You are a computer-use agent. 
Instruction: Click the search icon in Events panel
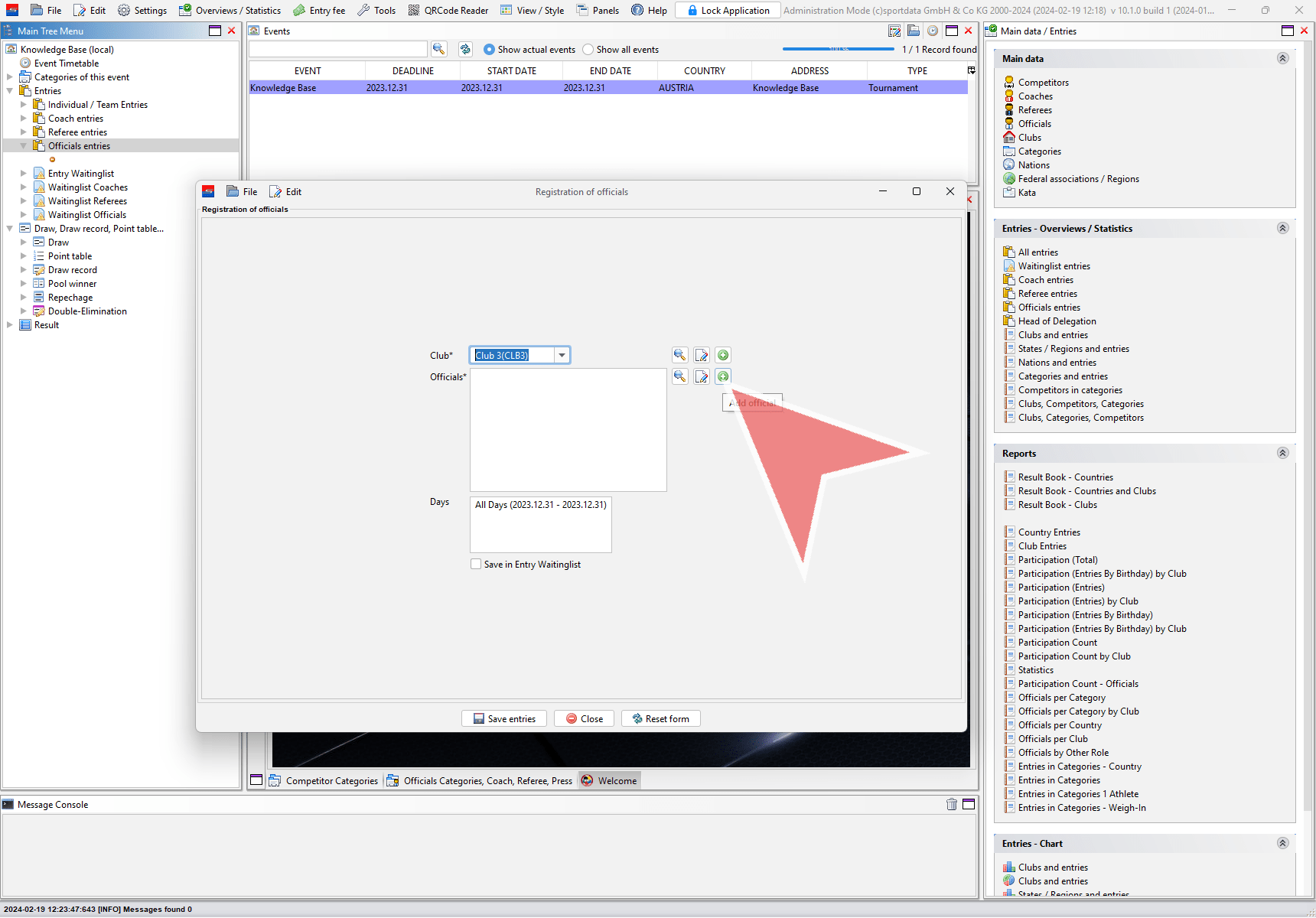tap(438, 49)
